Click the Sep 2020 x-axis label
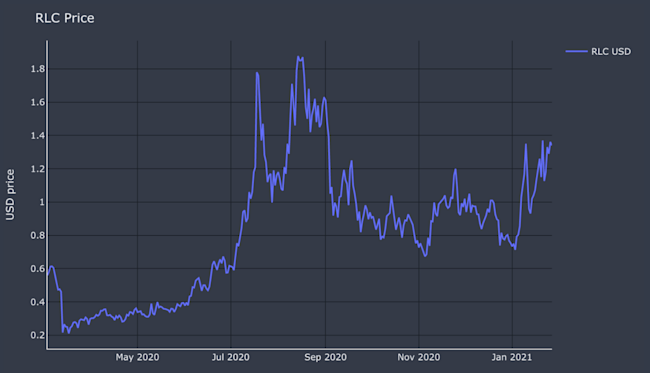650x373 pixels. pos(325,357)
